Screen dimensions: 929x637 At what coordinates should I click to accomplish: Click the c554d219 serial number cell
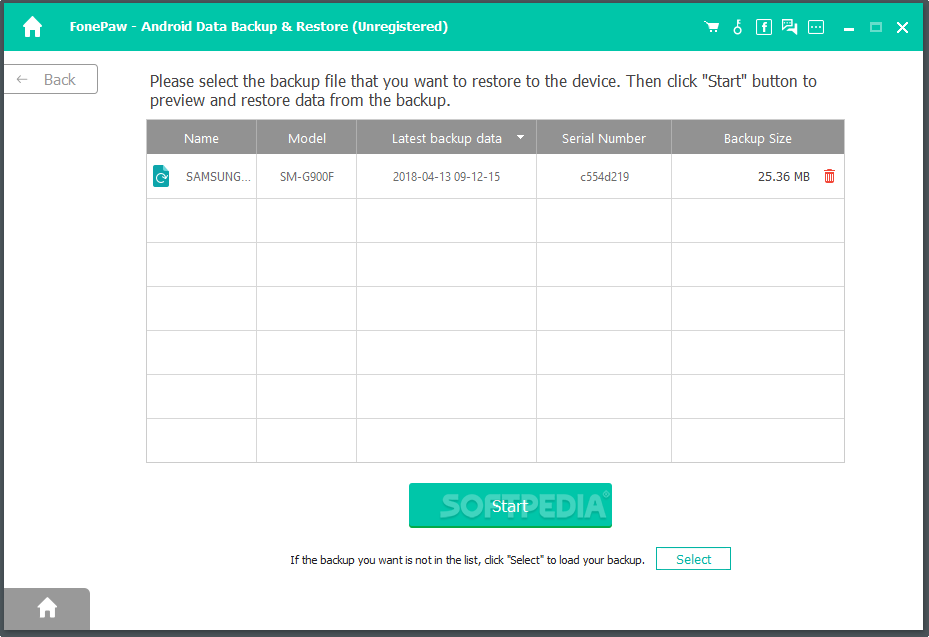coord(604,177)
